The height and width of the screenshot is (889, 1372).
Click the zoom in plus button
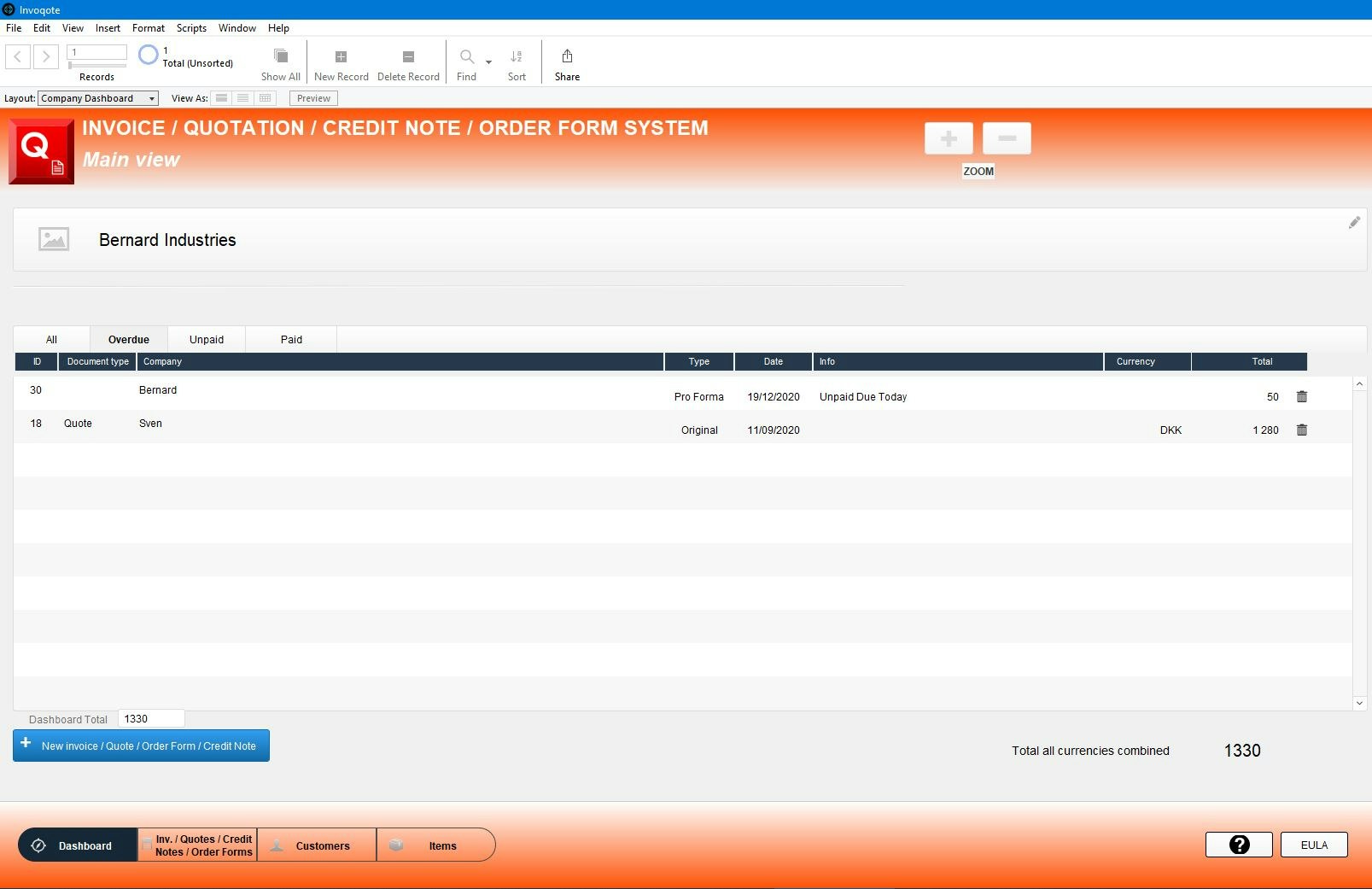click(x=949, y=138)
